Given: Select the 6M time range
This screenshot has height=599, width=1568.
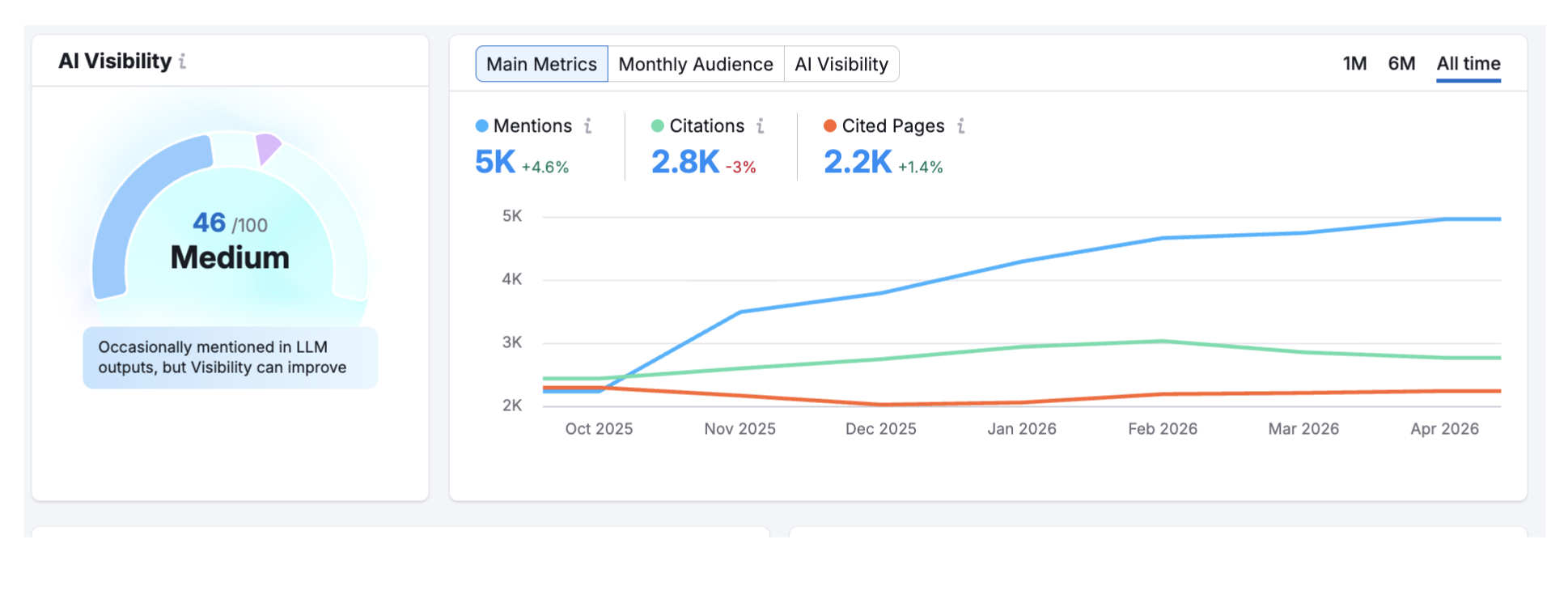Looking at the screenshot, I should (1402, 64).
